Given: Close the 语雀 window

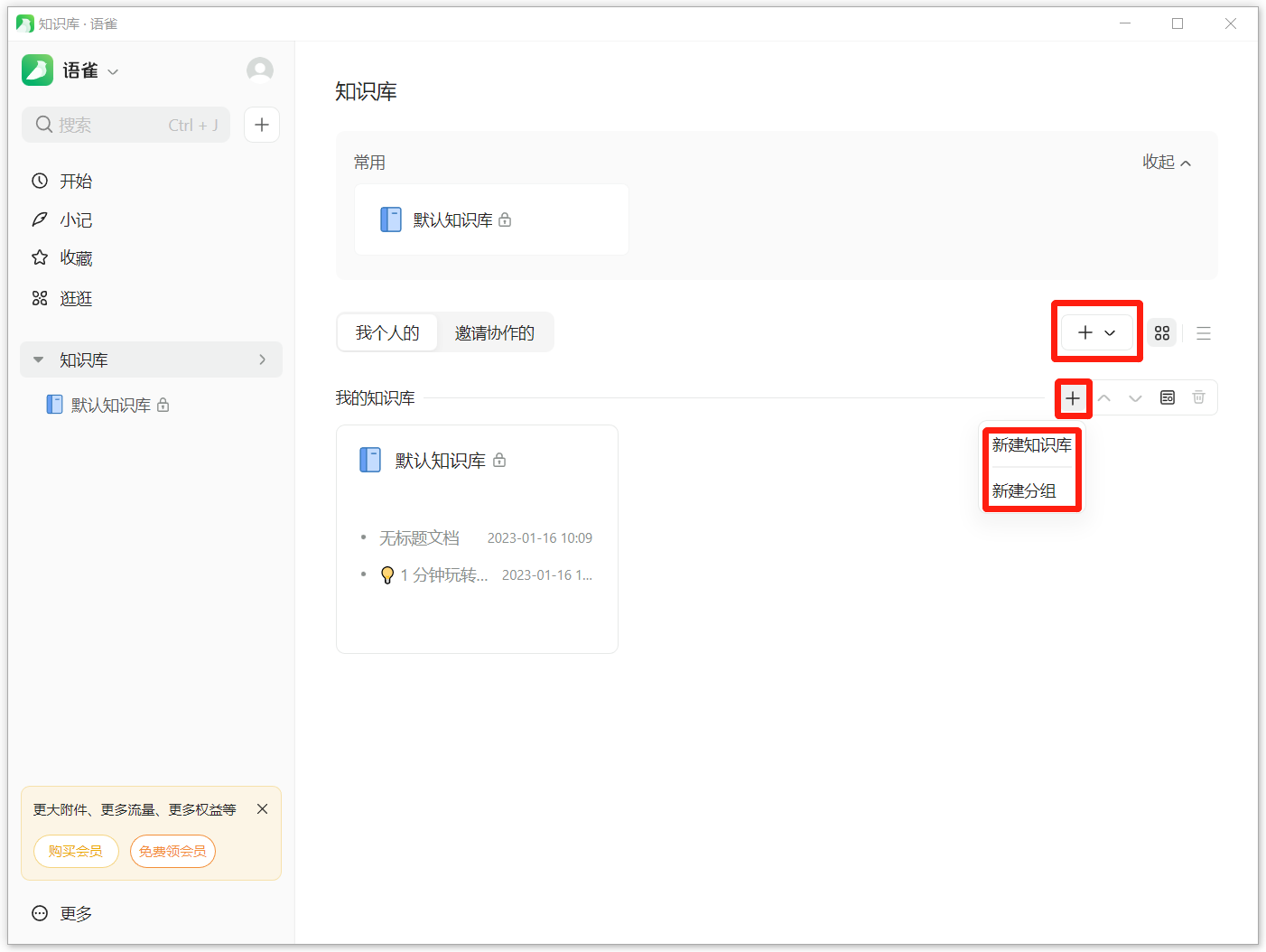Looking at the screenshot, I should click(x=1231, y=23).
